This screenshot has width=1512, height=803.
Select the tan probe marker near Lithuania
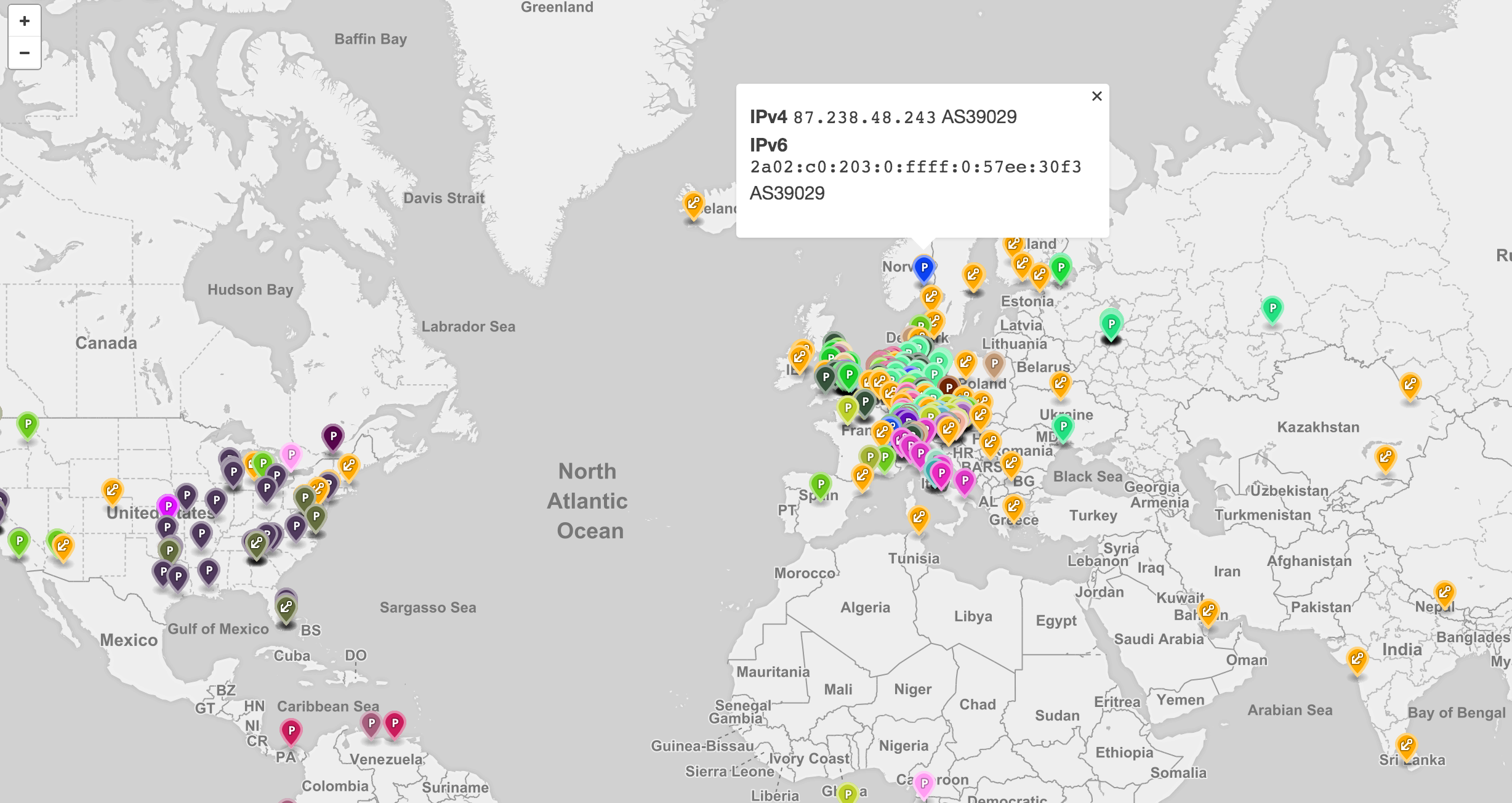pos(994,364)
